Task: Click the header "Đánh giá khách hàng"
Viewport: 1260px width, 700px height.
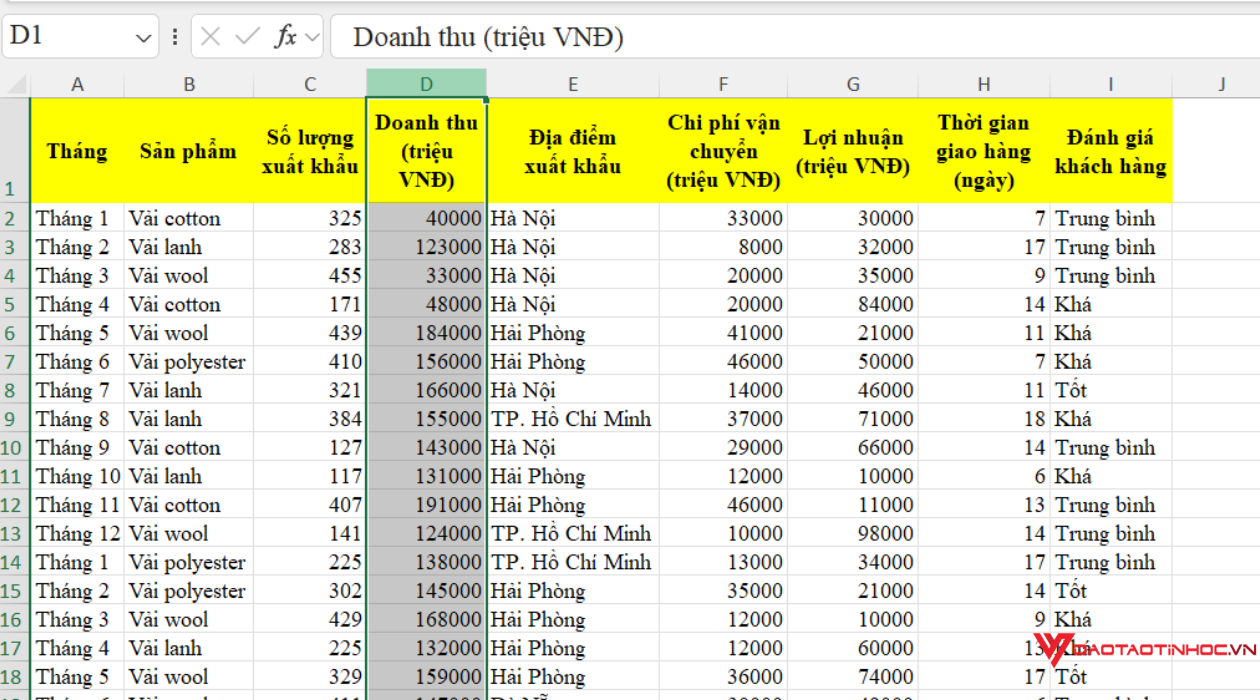Action: pos(1111,151)
